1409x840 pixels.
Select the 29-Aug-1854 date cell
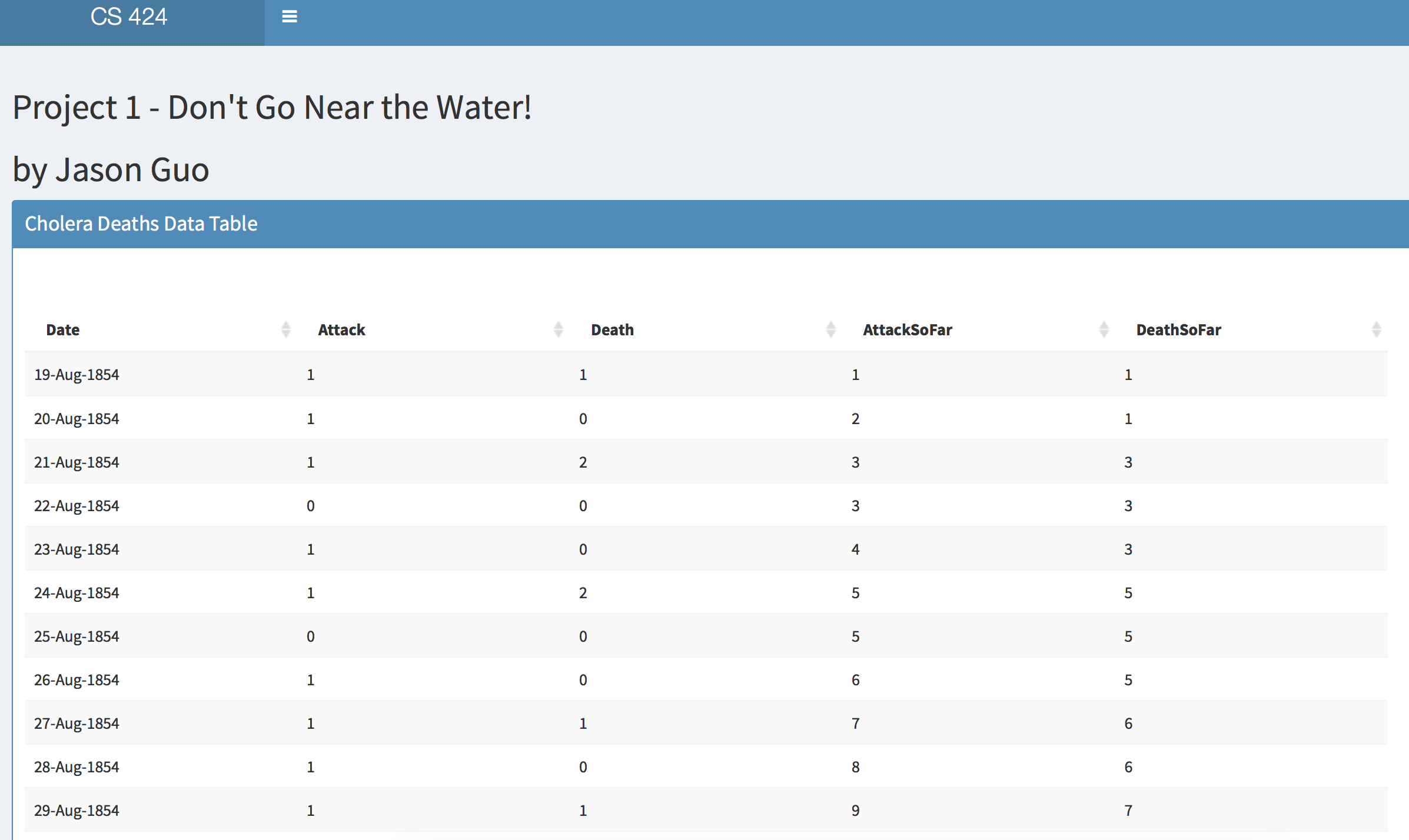pyautogui.click(x=77, y=811)
